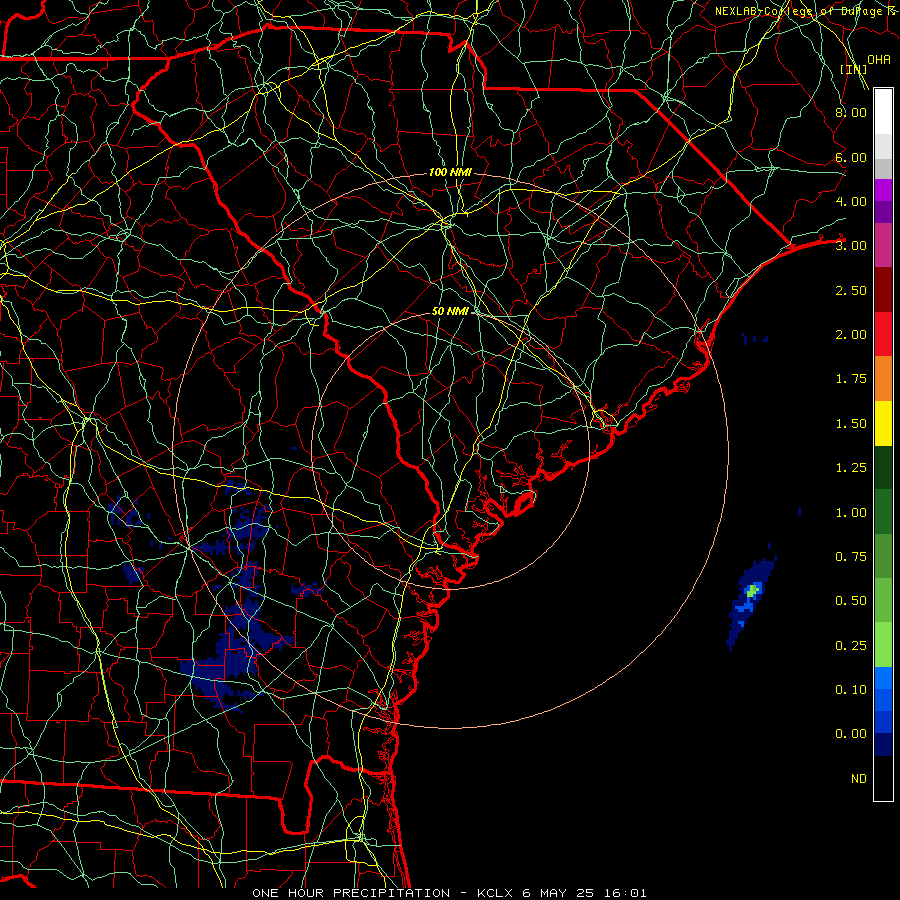Click the 8.00 legend value
The image size is (900, 900).
pyautogui.click(x=851, y=112)
